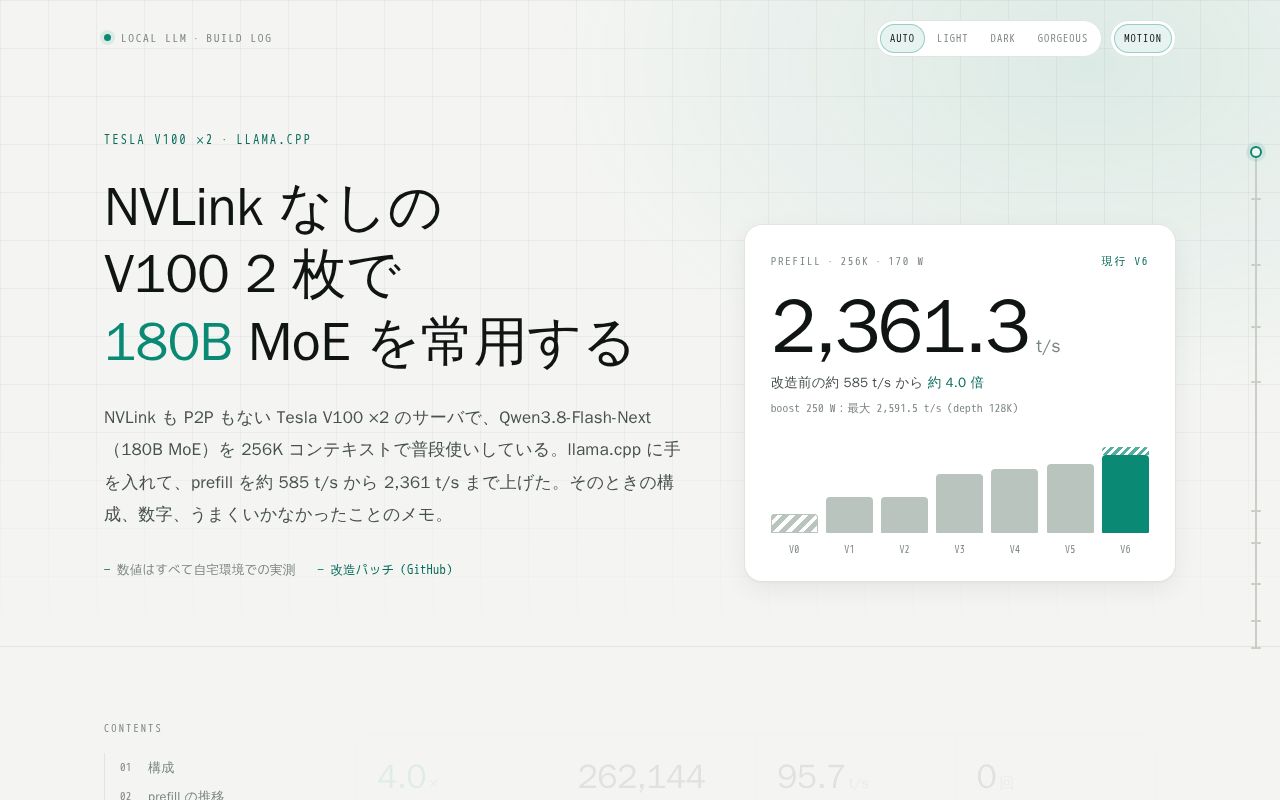Image resolution: width=1280 pixels, height=800 pixels.
Task: Click the faded 262,144 statistic
Action: (x=641, y=777)
